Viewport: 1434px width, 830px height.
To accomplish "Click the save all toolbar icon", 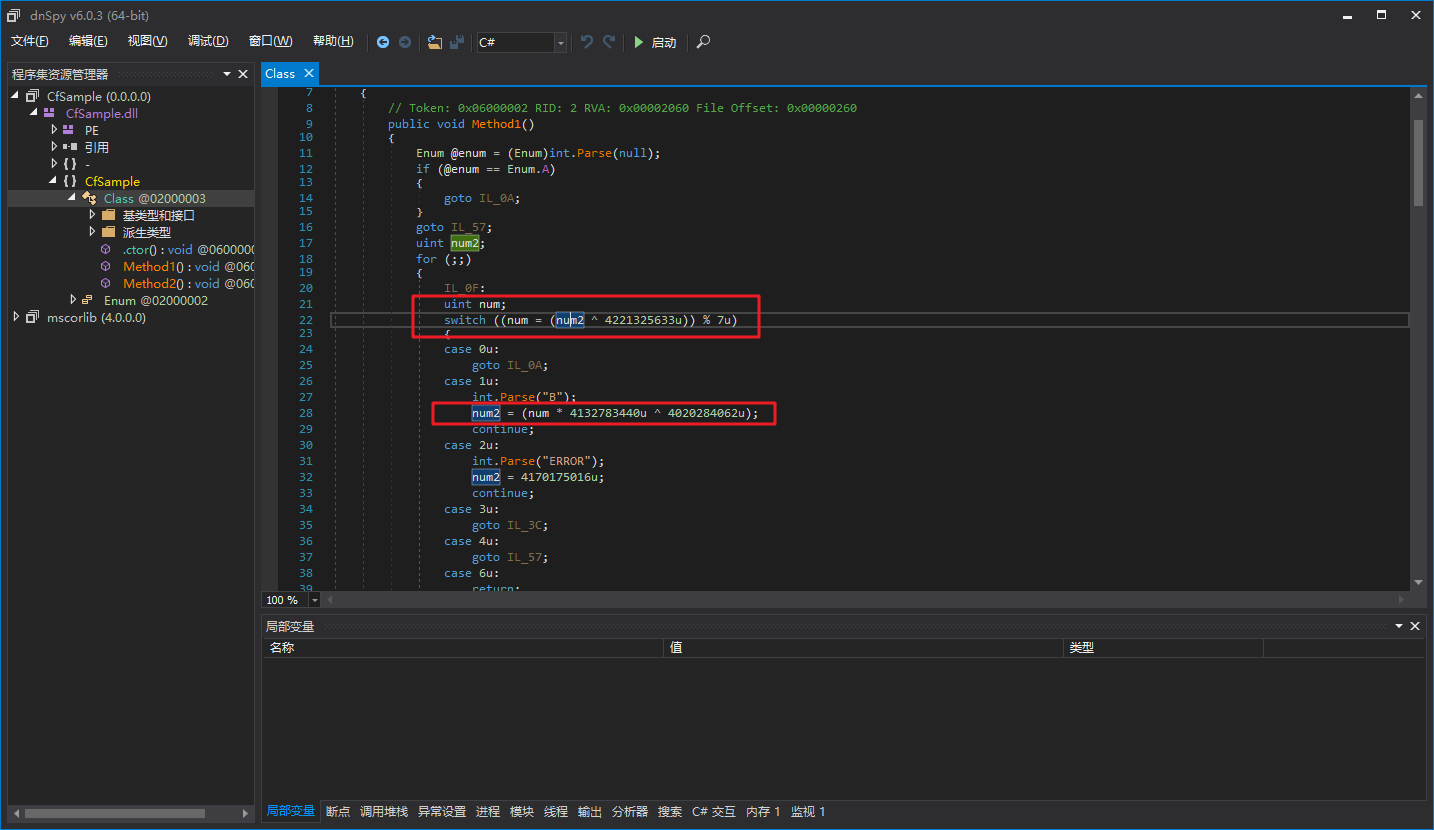I will point(457,42).
